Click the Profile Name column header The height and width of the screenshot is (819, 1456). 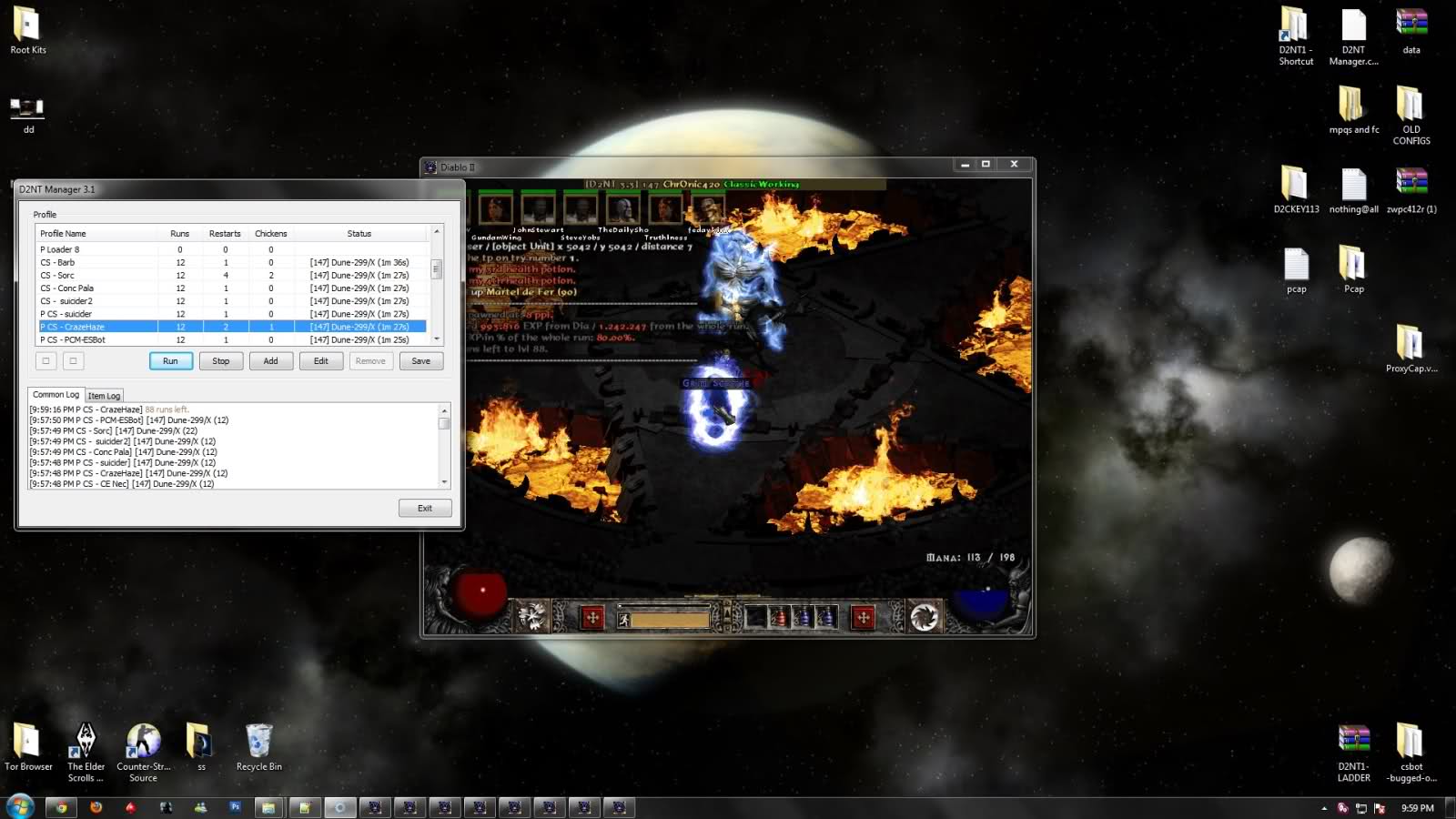(96, 234)
